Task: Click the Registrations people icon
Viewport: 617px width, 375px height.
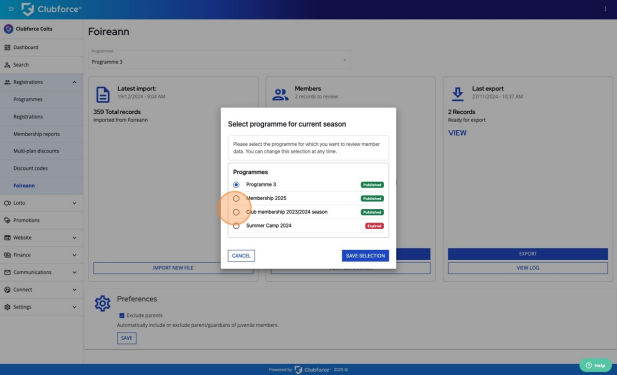Action: click(7, 82)
